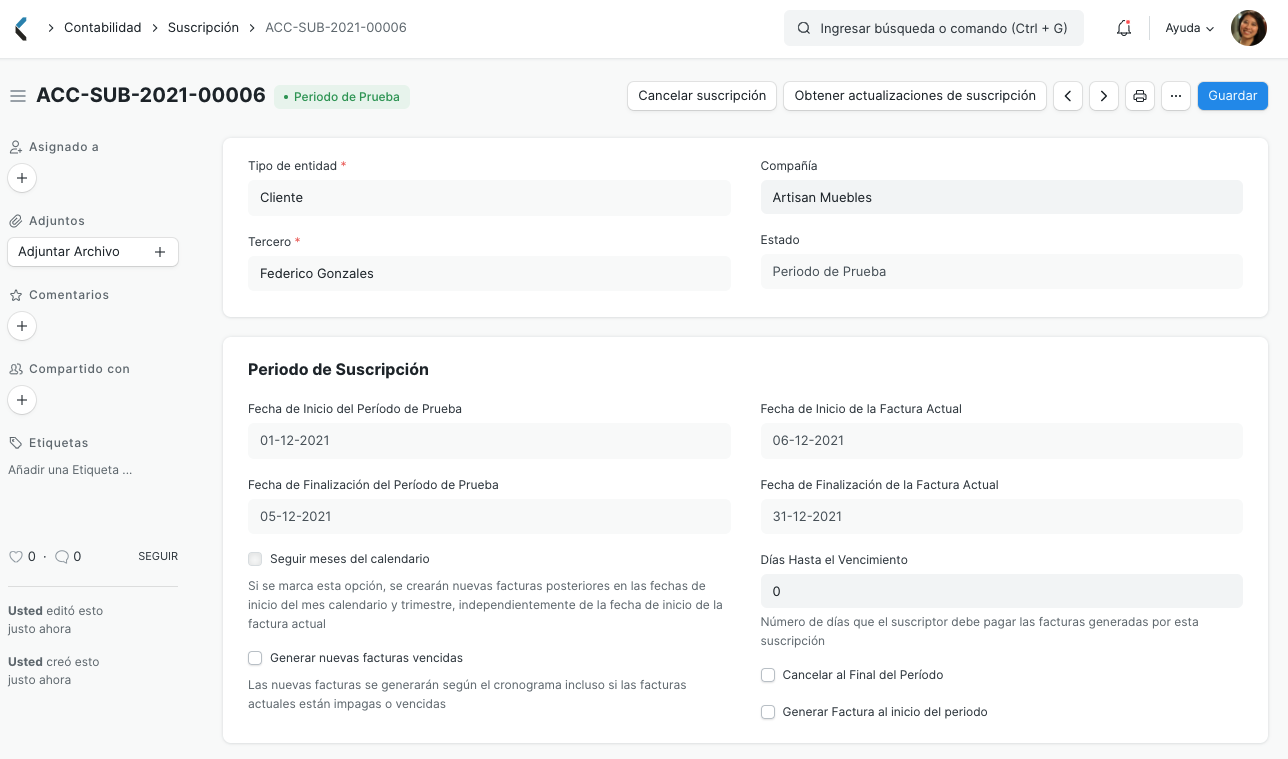Open comments count bubble icon

[61, 556]
